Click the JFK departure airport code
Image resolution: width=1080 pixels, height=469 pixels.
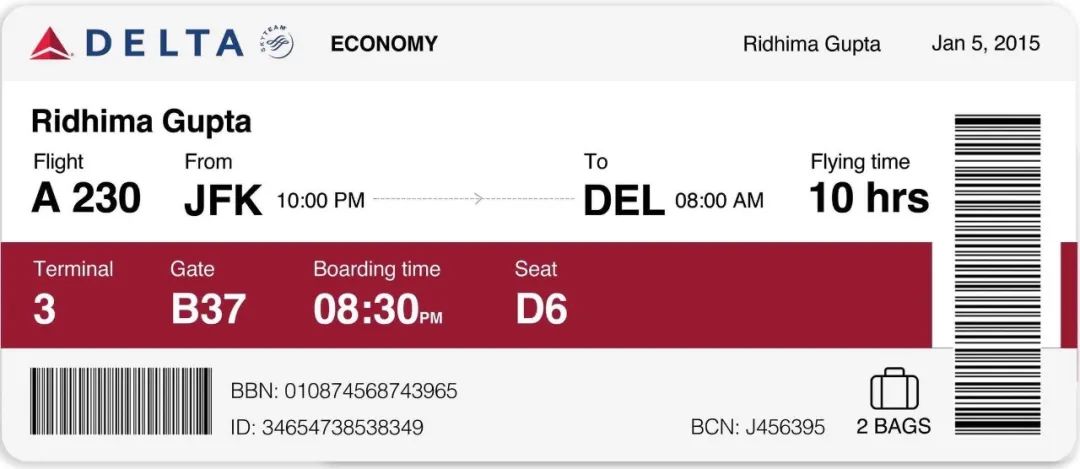coord(223,200)
